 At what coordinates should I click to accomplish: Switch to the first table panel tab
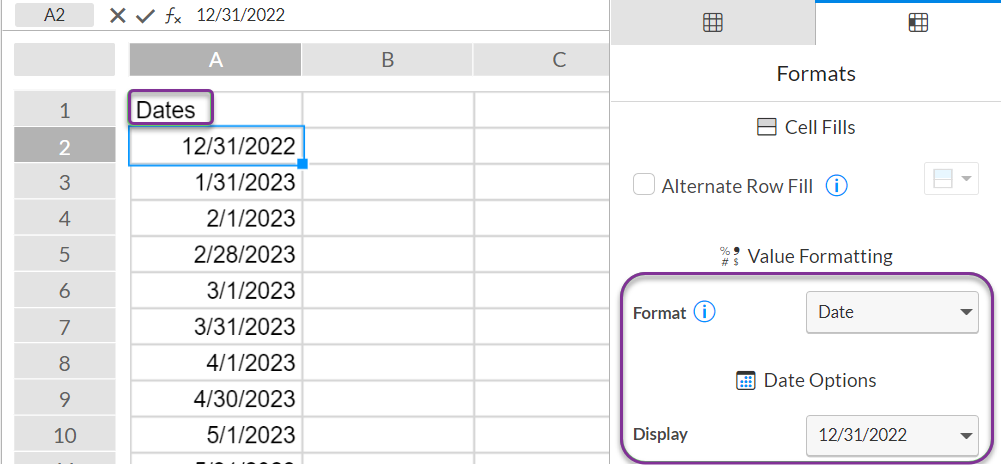[712, 23]
